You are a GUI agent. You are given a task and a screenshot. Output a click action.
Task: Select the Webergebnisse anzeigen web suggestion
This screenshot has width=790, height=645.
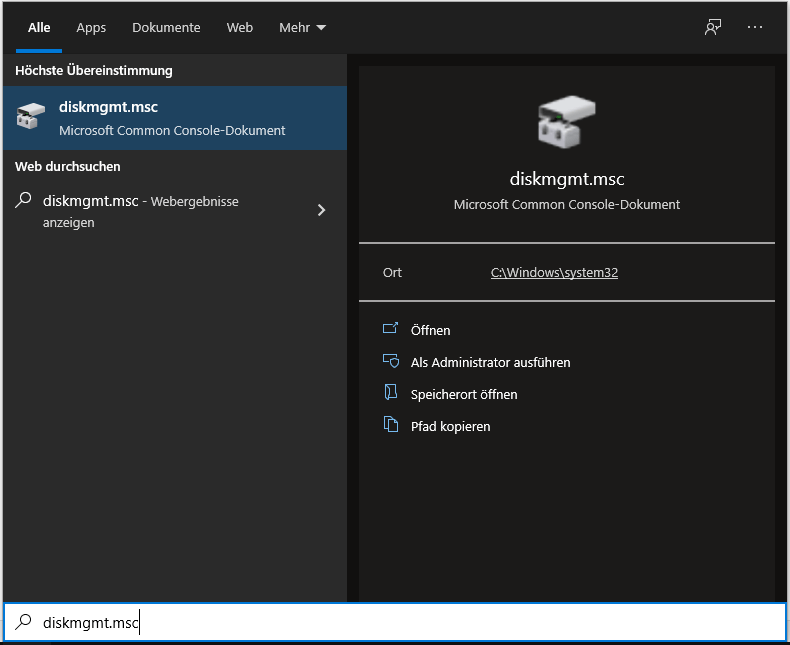pyautogui.click(x=140, y=211)
